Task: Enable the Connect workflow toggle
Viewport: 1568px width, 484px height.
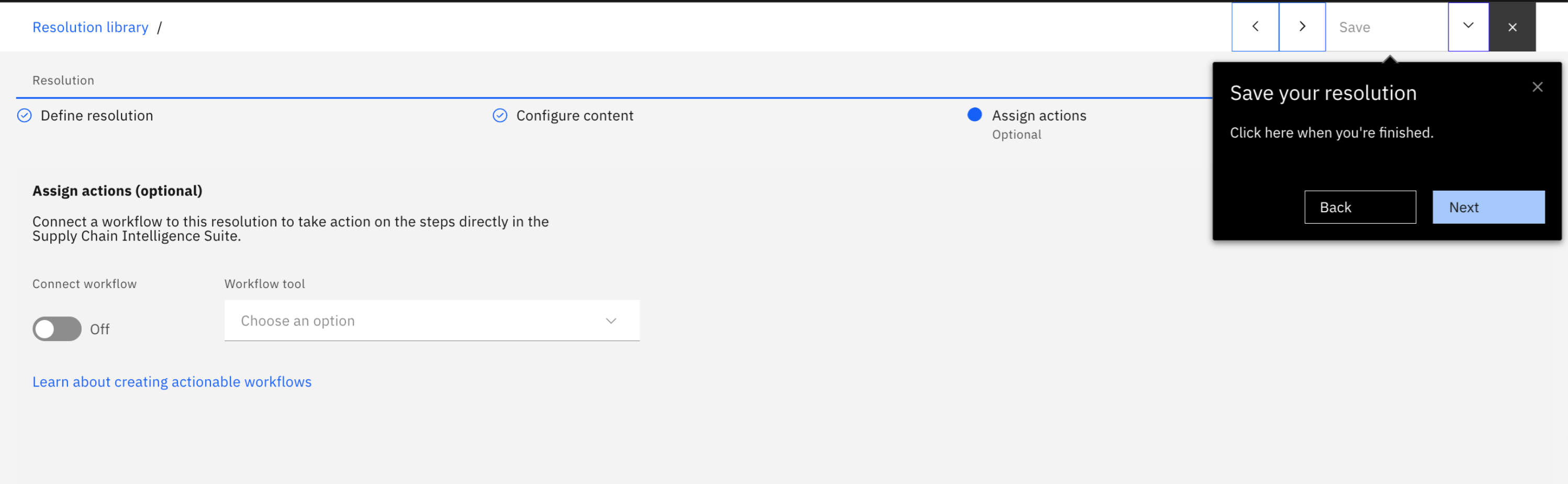Action: pyautogui.click(x=57, y=329)
